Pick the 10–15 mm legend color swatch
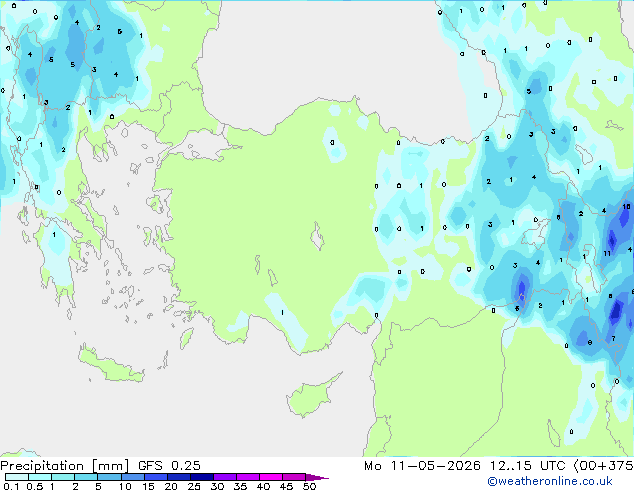This screenshot has width=634, height=490. tap(133, 477)
